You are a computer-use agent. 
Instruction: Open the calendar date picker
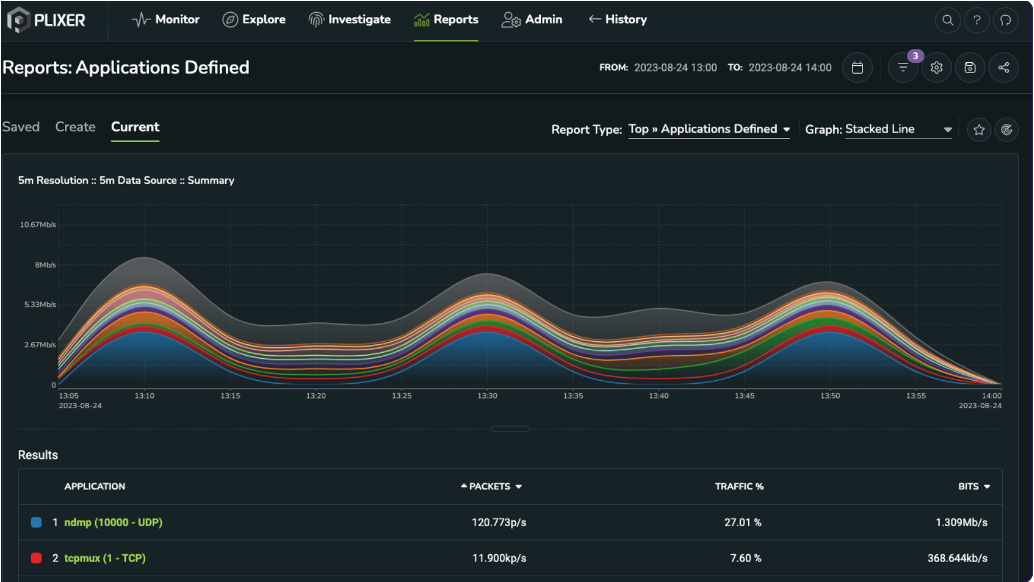(x=857, y=67)
